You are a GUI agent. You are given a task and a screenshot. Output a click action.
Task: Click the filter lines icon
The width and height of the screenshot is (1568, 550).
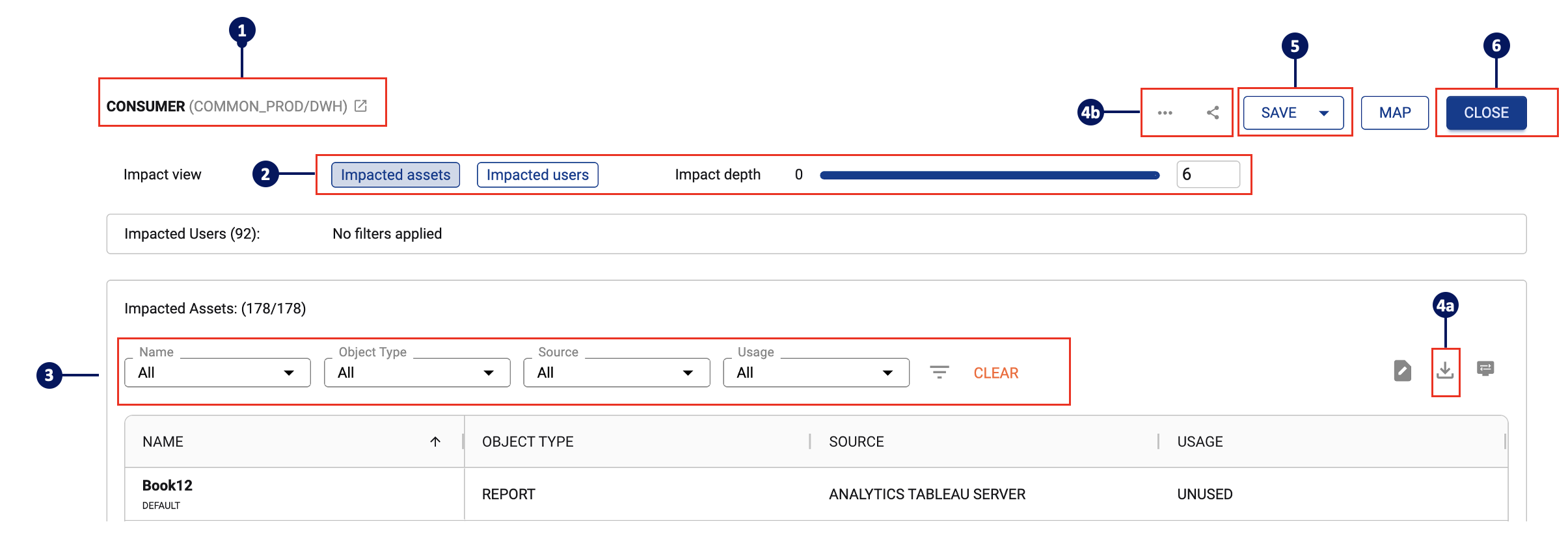tap(939, 373)
